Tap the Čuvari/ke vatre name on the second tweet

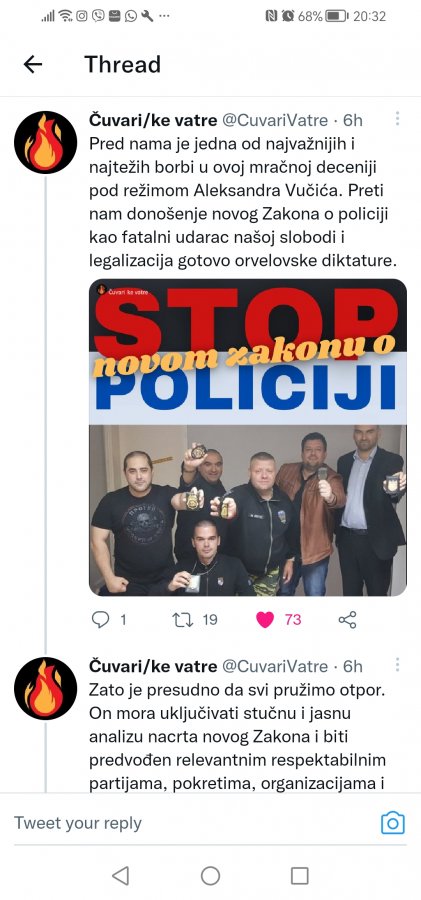pos(153,666)
